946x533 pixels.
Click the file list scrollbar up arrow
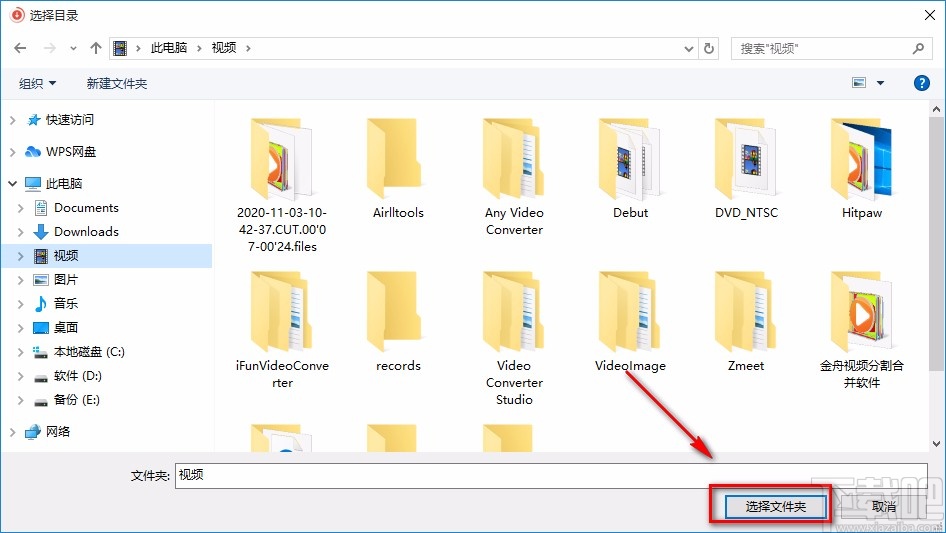(x=936, y=109)
